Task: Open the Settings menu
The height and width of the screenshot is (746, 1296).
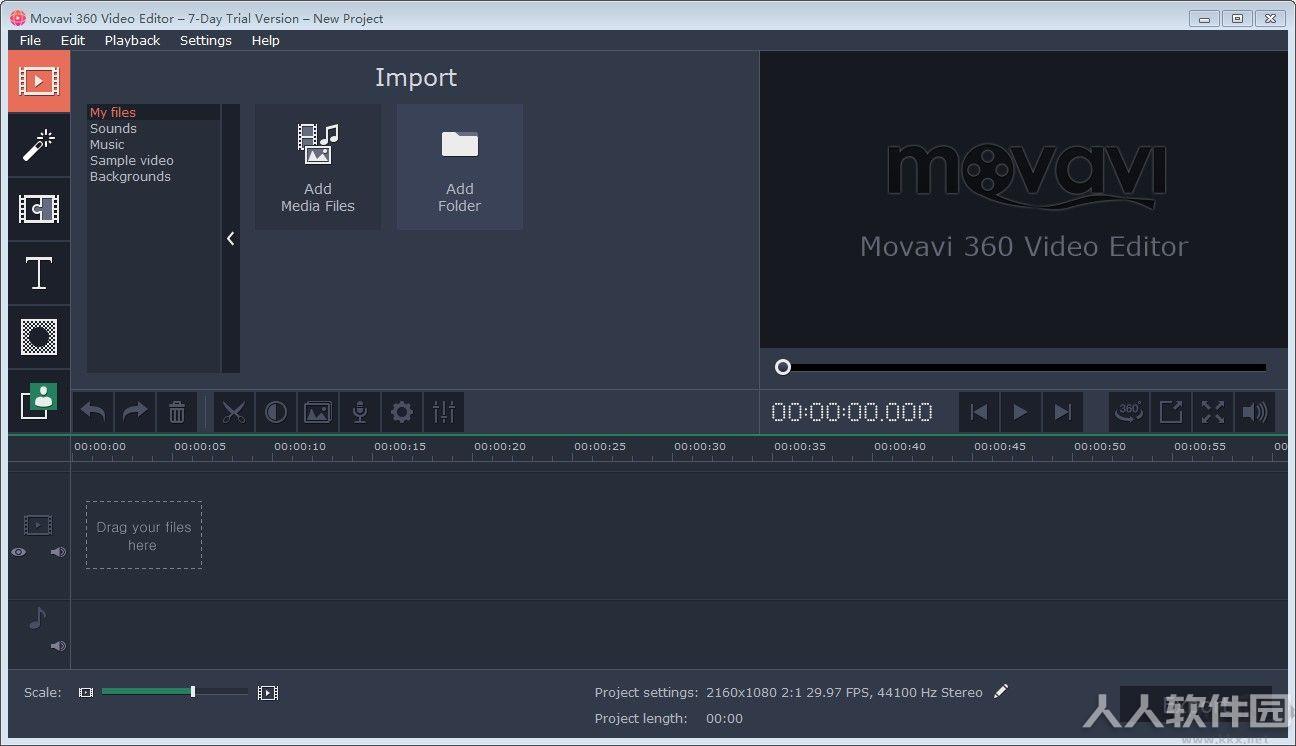Action: pos(206,40)
